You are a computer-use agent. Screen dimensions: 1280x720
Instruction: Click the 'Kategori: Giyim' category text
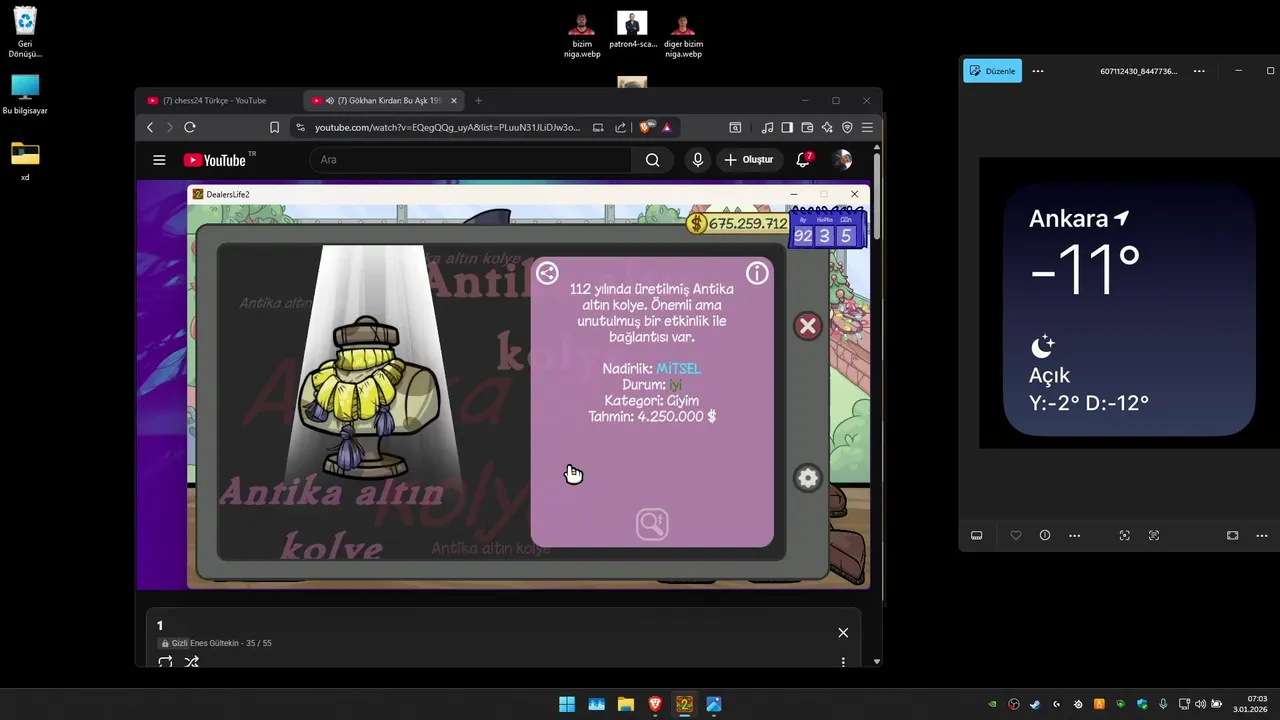pos(652,400)
